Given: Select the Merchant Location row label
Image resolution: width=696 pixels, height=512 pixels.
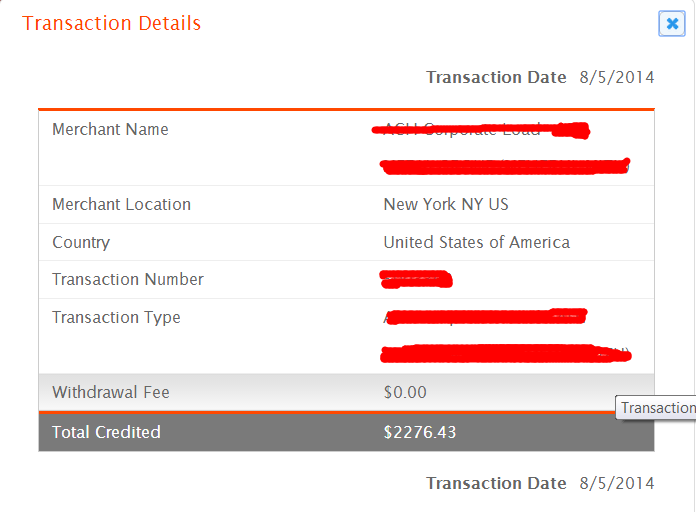Looking at the screenshot, I should coord(122,204).
